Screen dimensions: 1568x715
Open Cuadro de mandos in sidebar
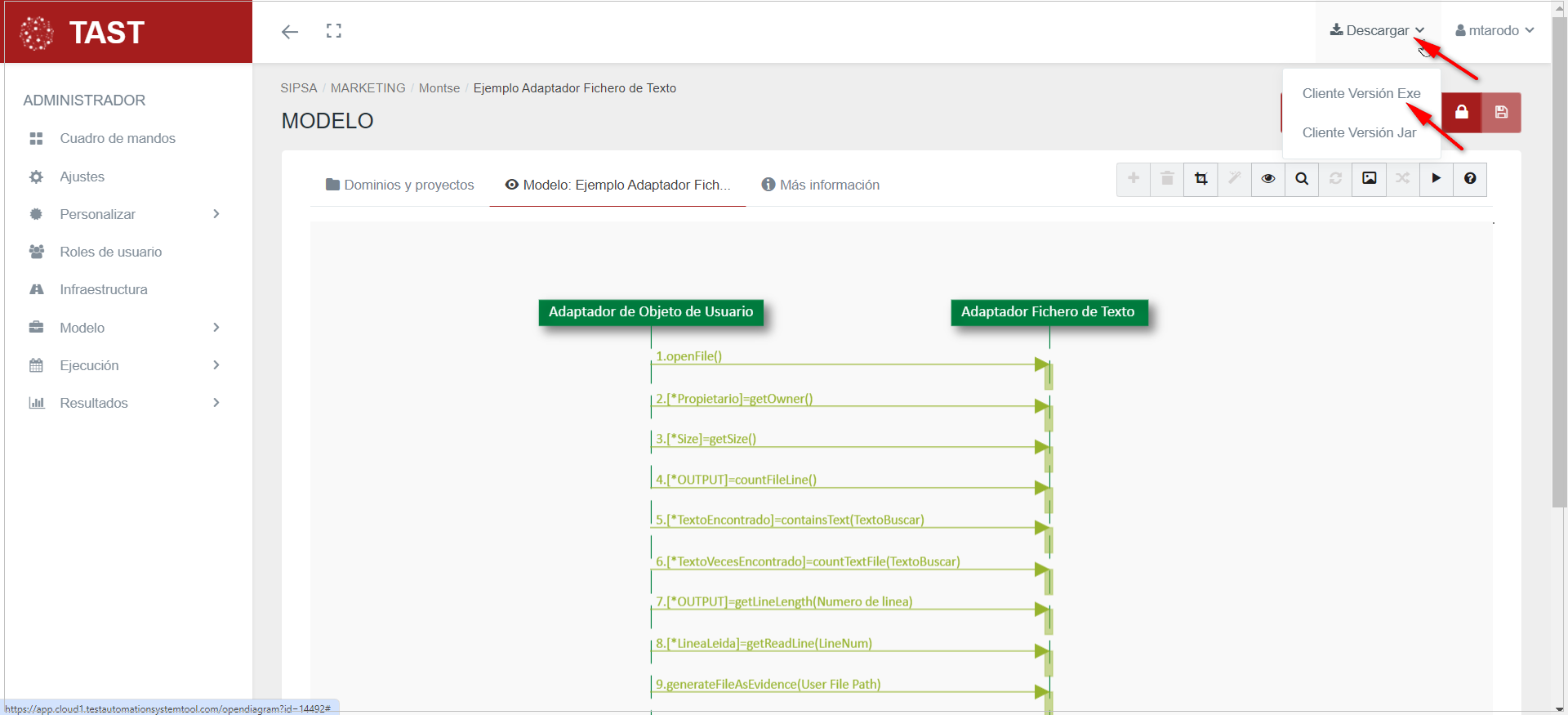coord(118,138)
